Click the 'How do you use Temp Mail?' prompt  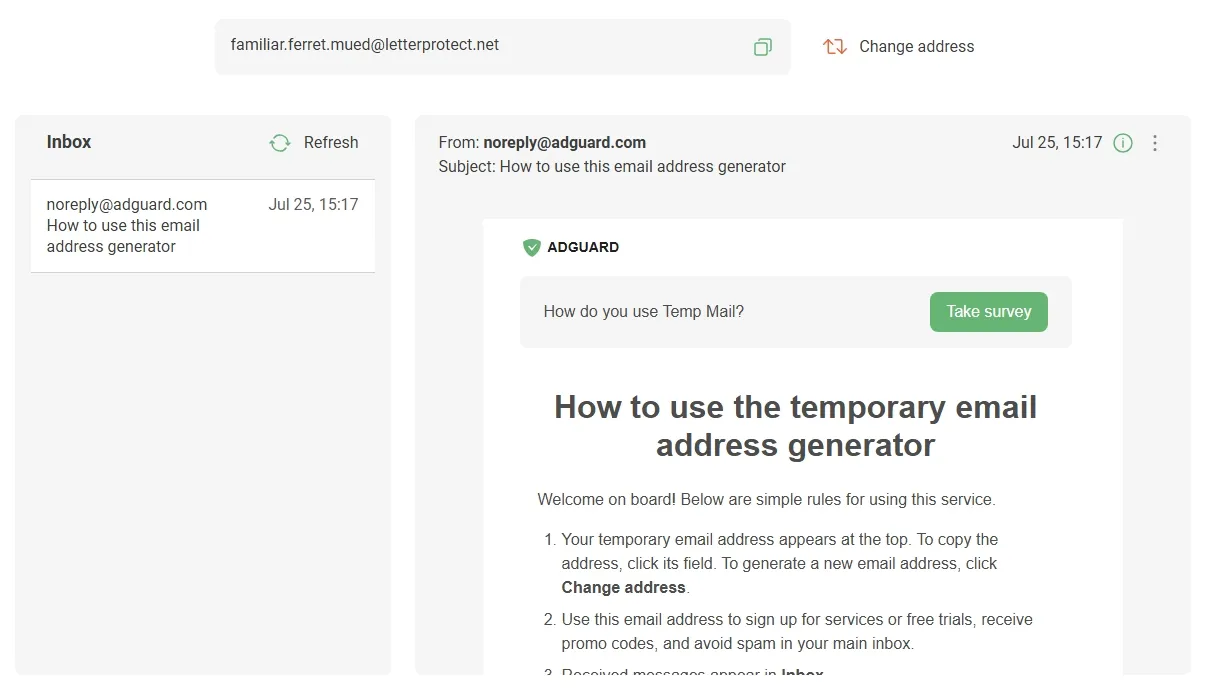tap(644, 312)
